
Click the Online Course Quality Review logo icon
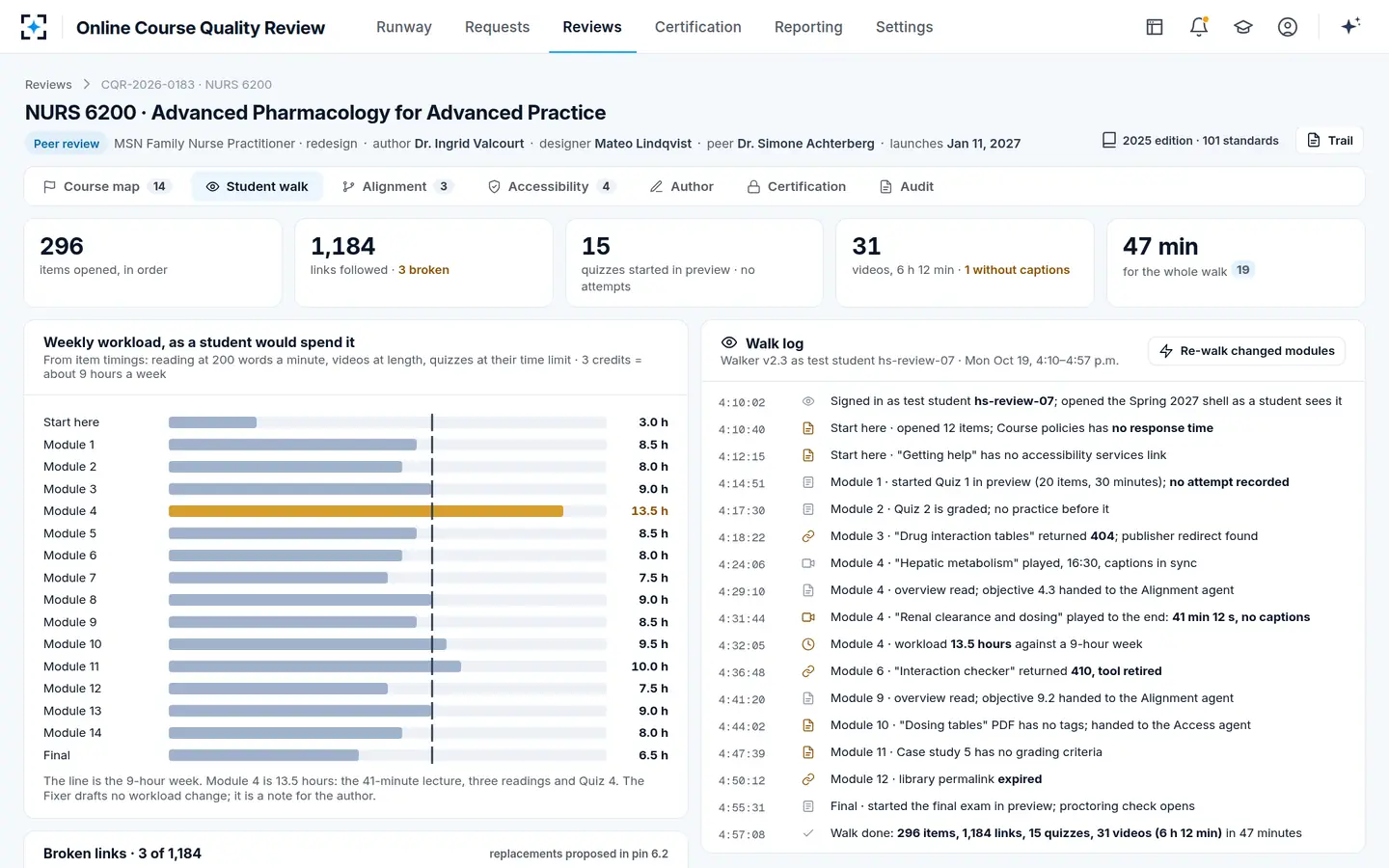click(34, 27)
